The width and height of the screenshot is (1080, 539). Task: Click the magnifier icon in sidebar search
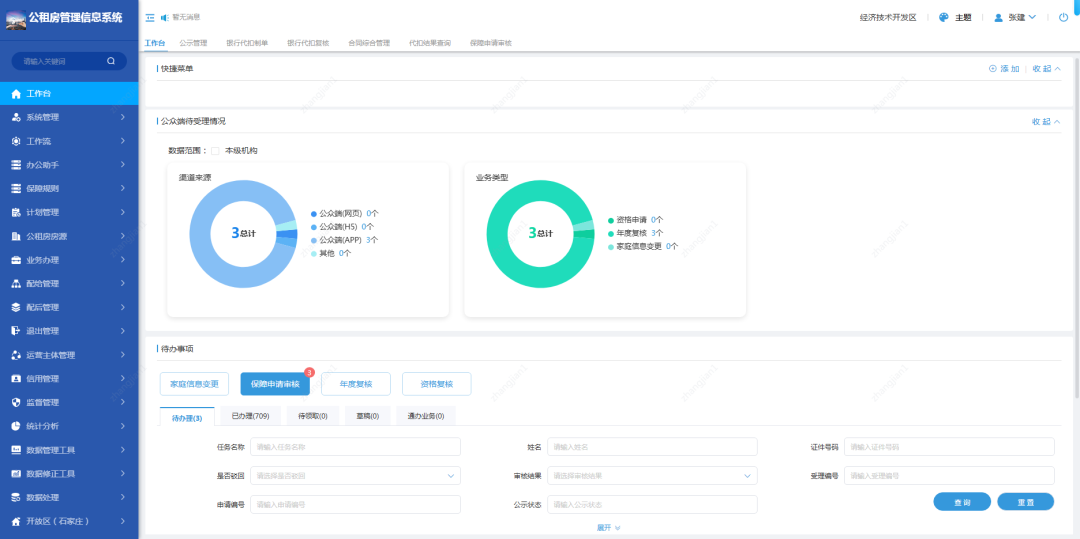111,61
